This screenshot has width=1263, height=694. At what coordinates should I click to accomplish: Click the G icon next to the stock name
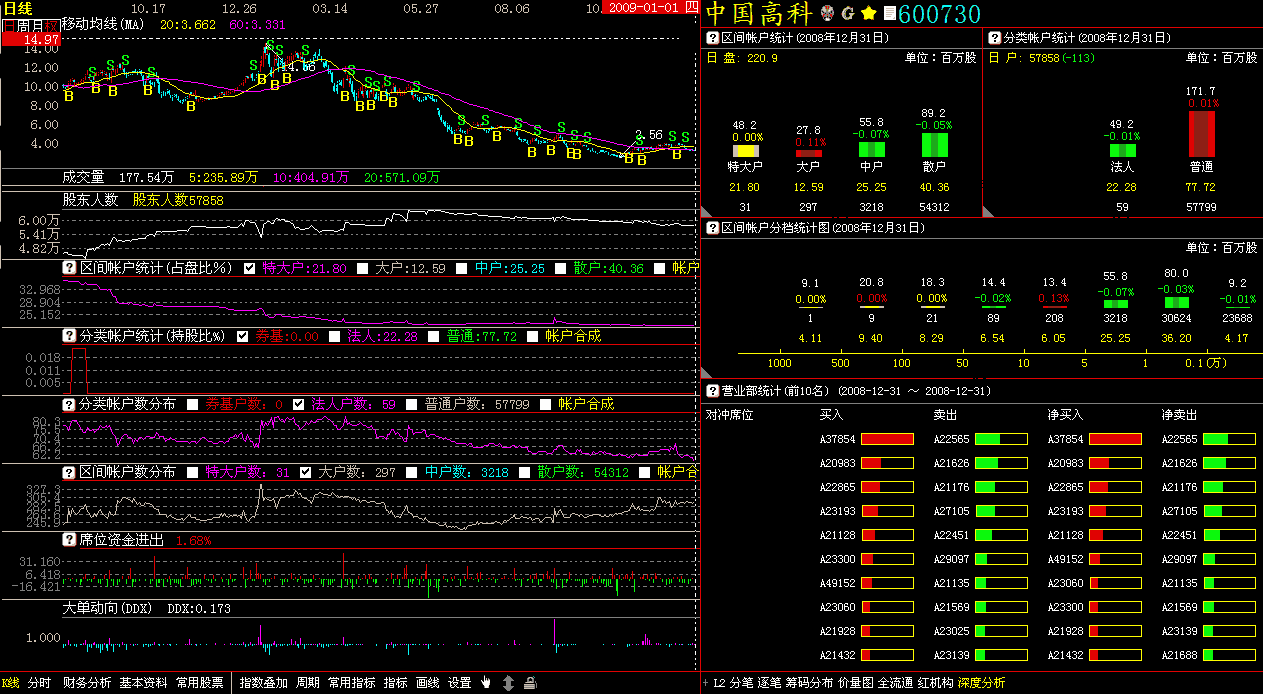[x=848, y=13]
